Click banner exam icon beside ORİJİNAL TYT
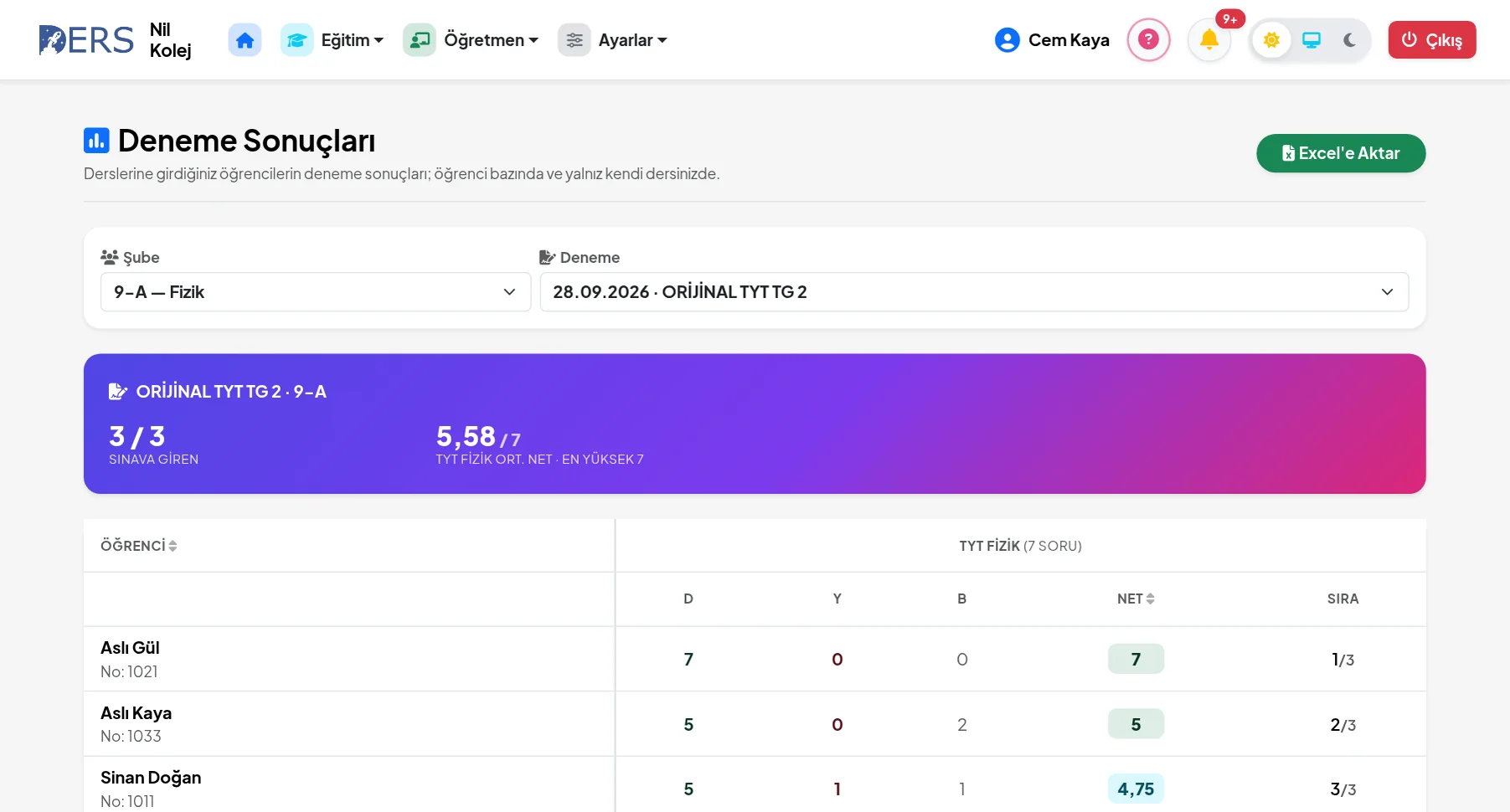The width and height of the screenshot is (1510, 812). click(x=118, y=392)
